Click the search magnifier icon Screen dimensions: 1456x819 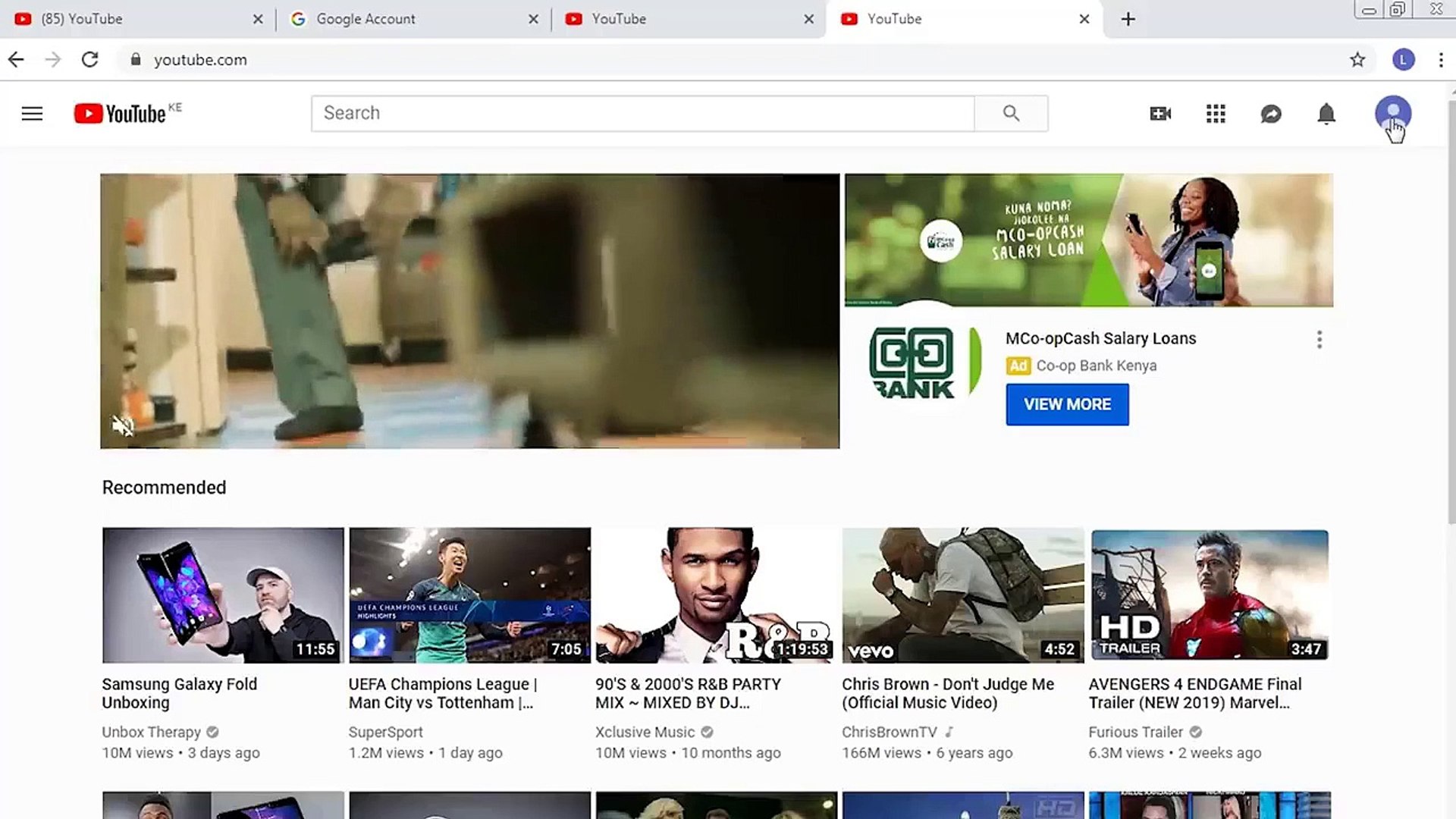click(1011, 112)
